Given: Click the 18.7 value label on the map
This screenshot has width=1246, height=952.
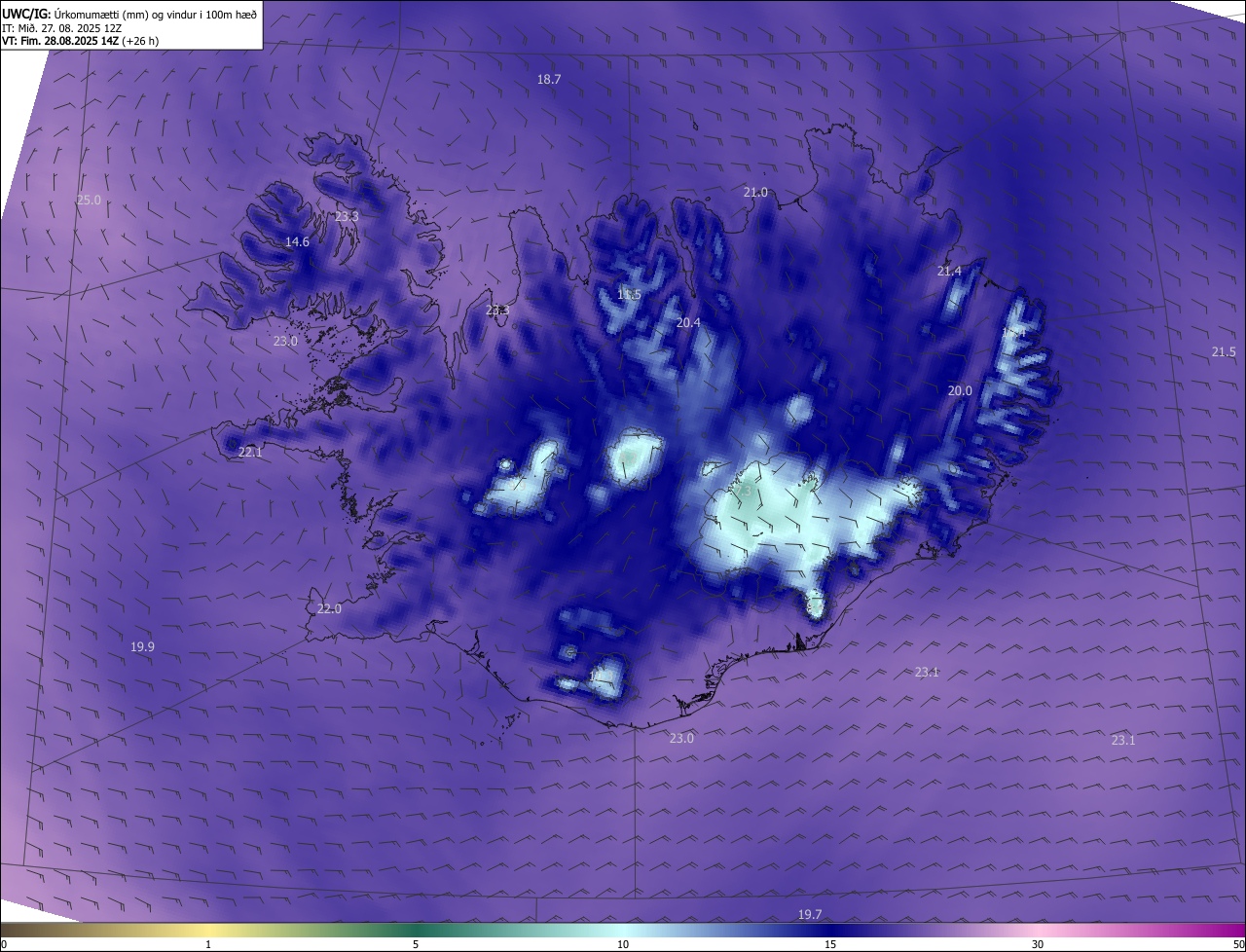Looking at the screenshot, I should point(549,80).
